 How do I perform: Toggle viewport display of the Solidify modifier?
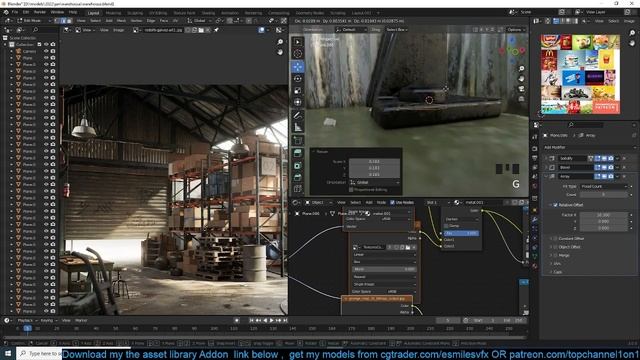(x=604, y=158)
